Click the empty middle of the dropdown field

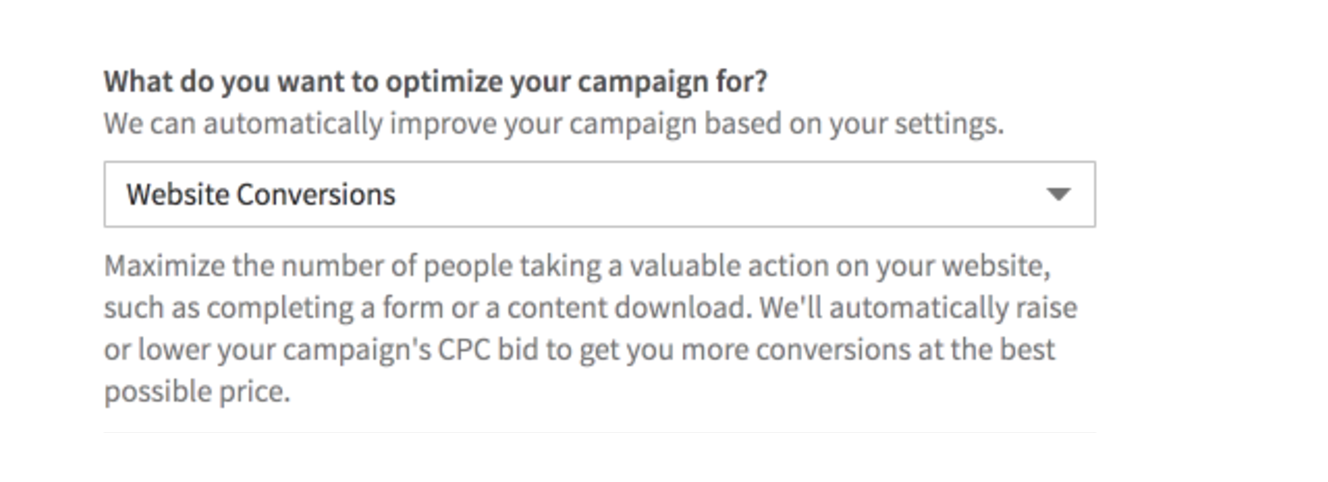click(700, 194)
